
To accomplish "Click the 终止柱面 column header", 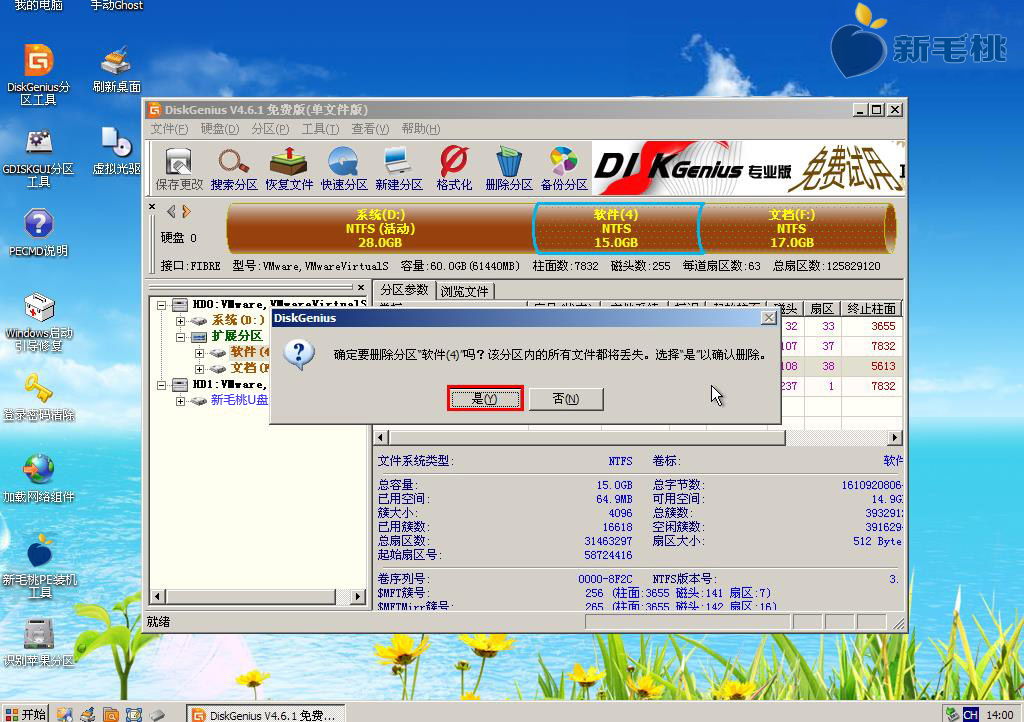I will point(871,309).
